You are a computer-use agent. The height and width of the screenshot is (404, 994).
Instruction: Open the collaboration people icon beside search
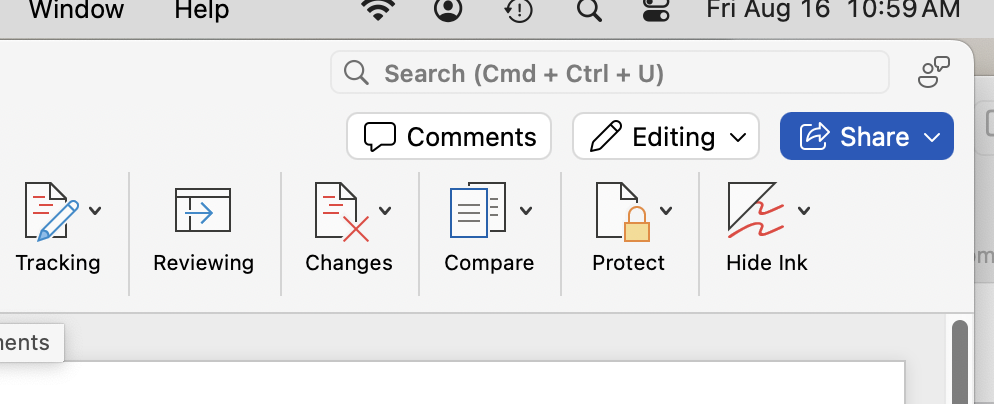(x=933, y=73)
